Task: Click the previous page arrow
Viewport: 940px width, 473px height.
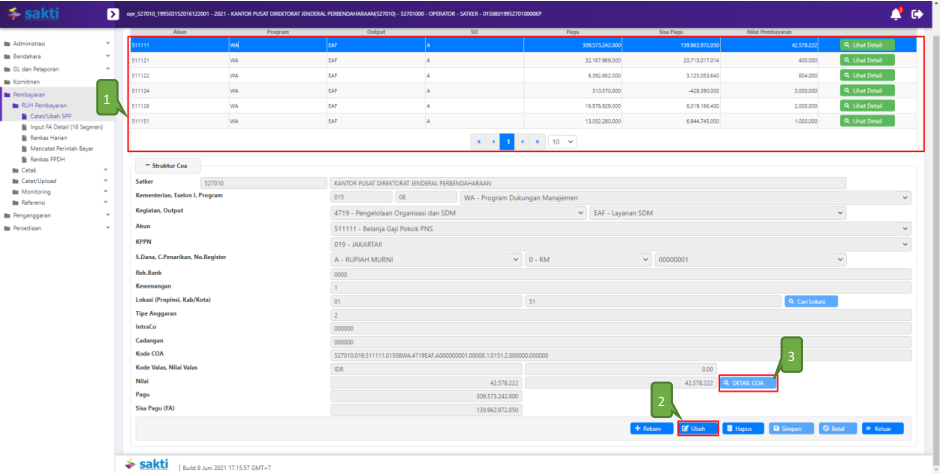Action: pos(493,142)
